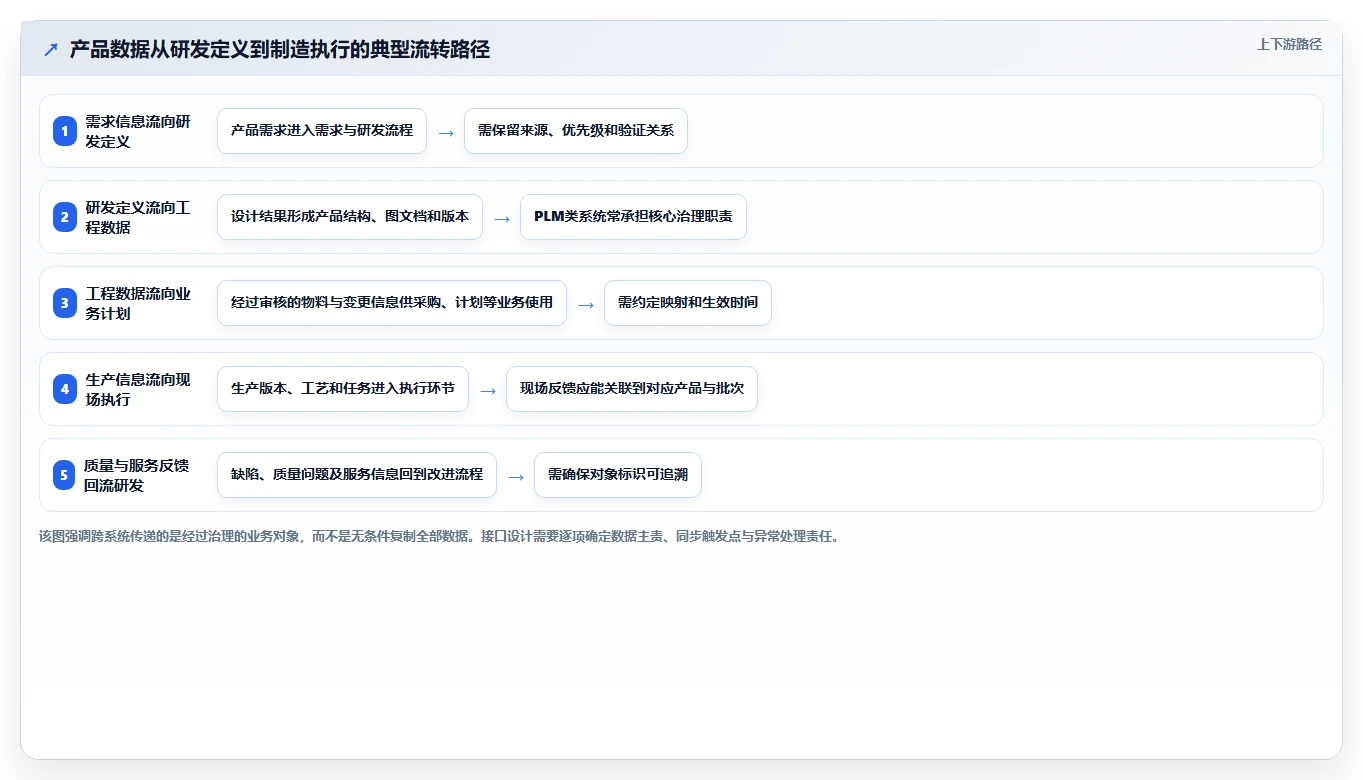Click the arrow before 需确保对象标识可追溯

pyautogui.click(x=516, y=476)
